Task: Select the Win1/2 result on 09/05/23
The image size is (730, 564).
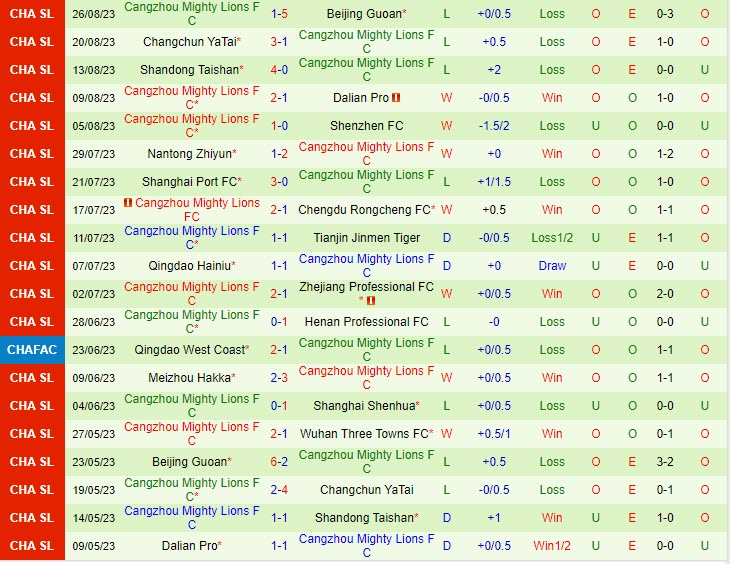Action: [x=552, y=545]
